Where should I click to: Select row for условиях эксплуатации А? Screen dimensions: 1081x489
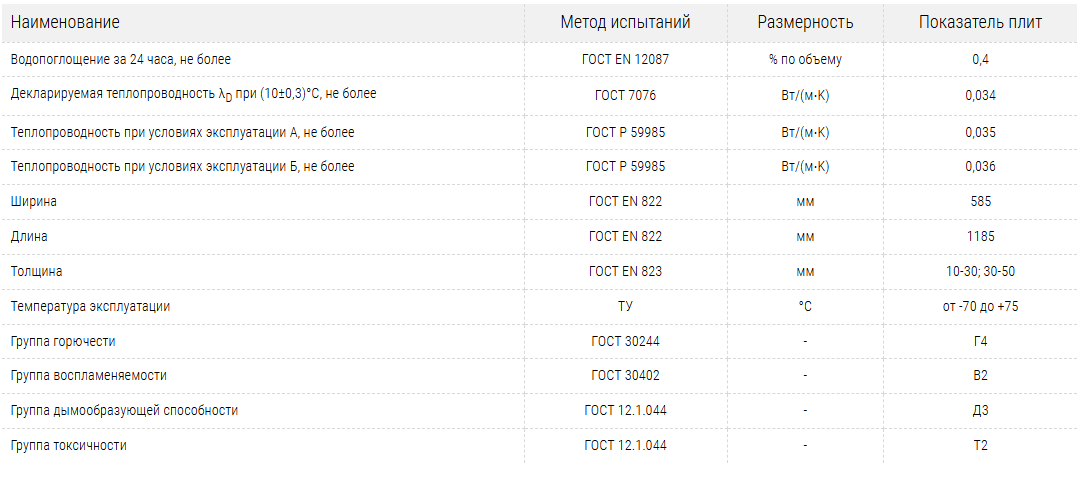[182, 132]
